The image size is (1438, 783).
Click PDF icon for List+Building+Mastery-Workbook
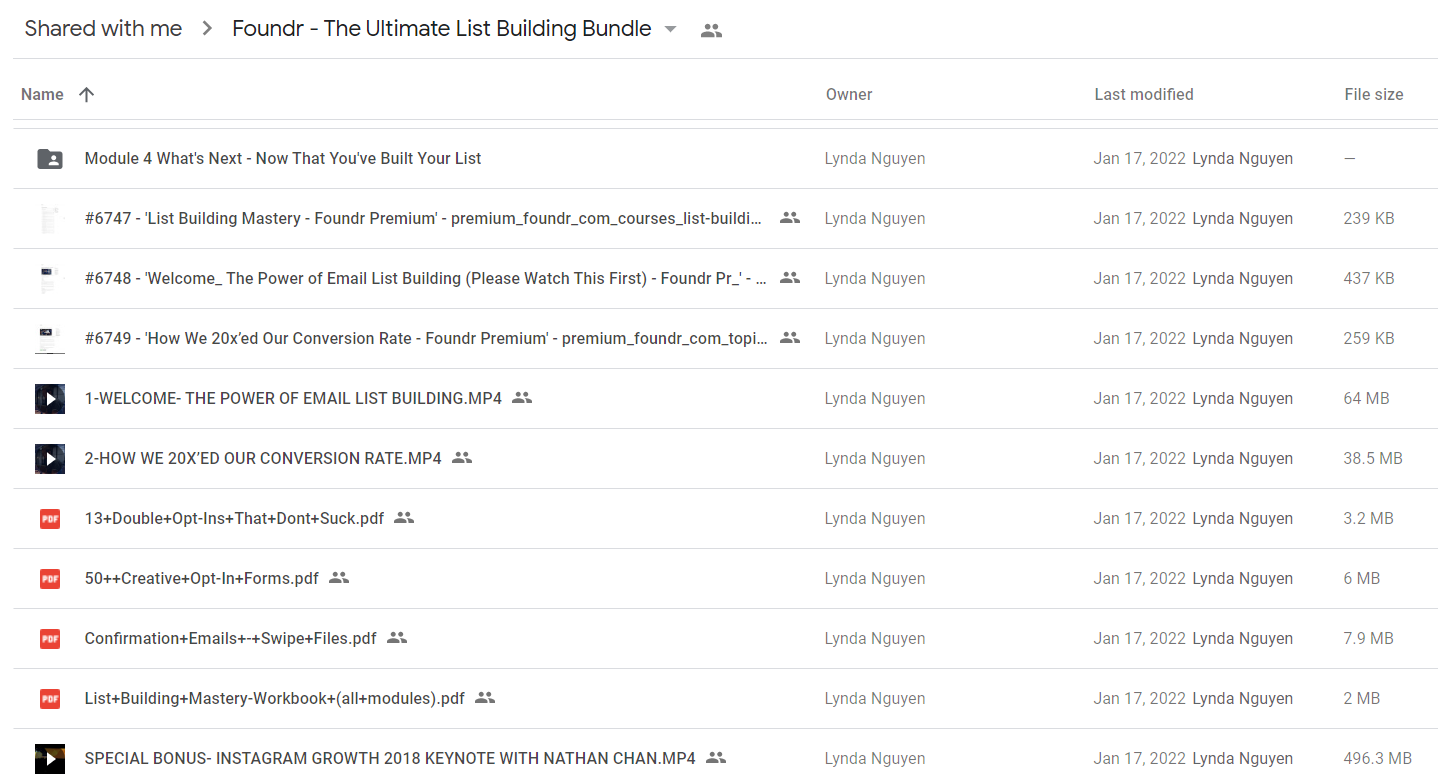click(x=50, y=698)
